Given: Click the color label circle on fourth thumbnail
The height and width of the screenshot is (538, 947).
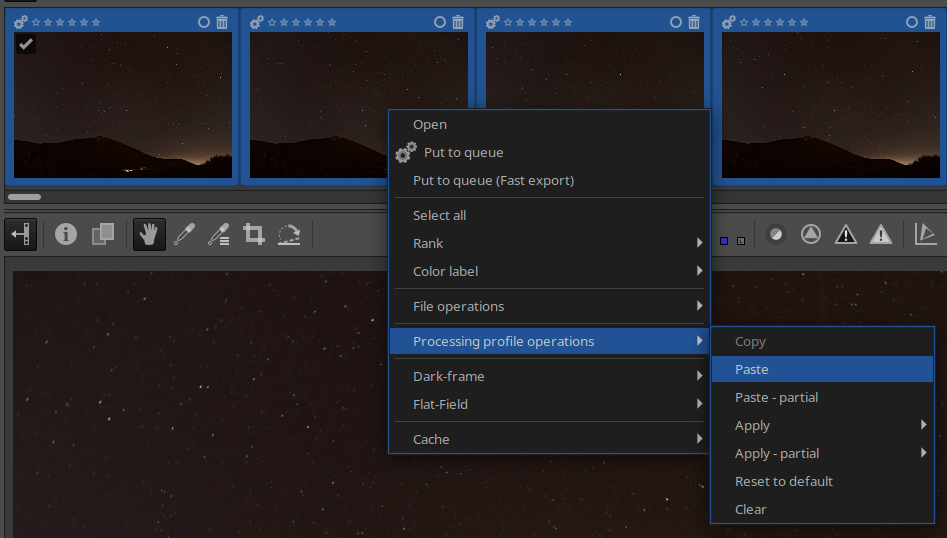Looking at the screenshot, I should (912, 22).
